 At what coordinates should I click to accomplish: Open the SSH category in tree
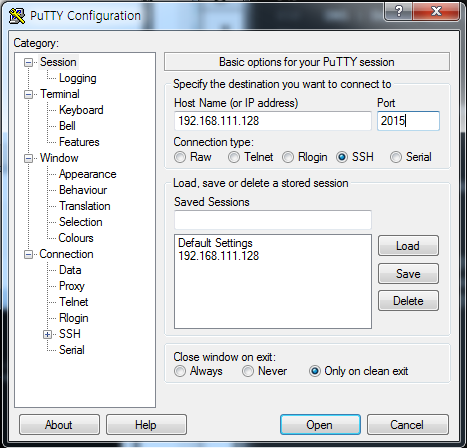click(x=70, y=334)
